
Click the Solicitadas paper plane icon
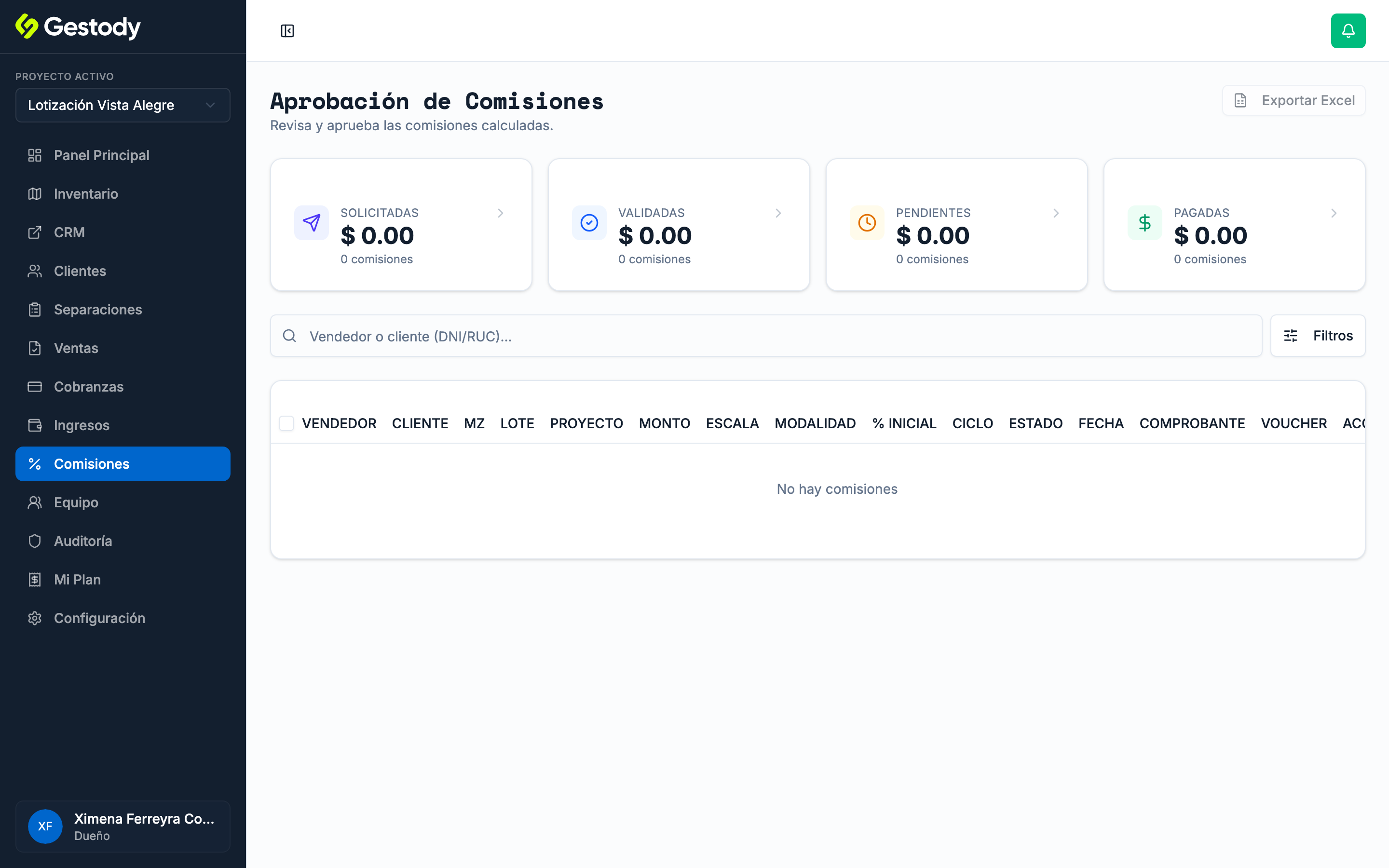tap(312, 223)
